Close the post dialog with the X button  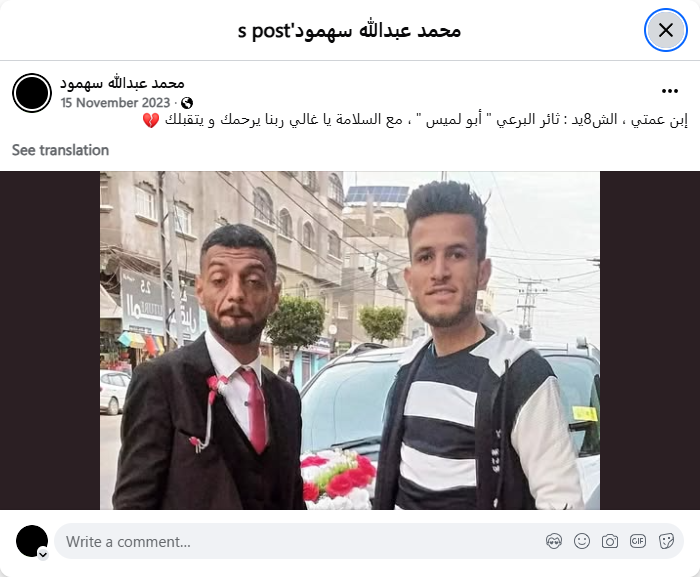pos(665,30)
